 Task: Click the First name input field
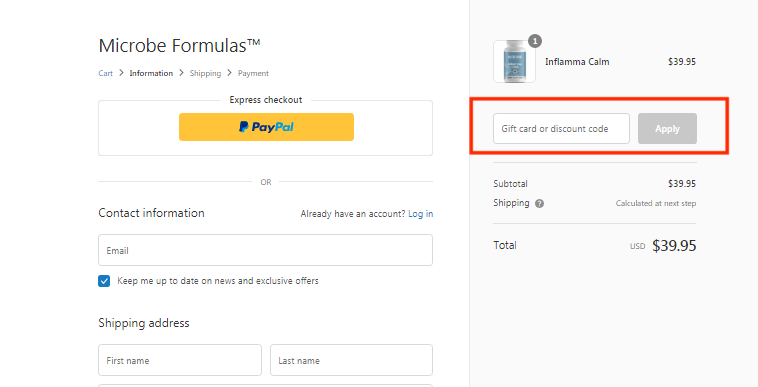pyautogui.click(x=180, y=360)
